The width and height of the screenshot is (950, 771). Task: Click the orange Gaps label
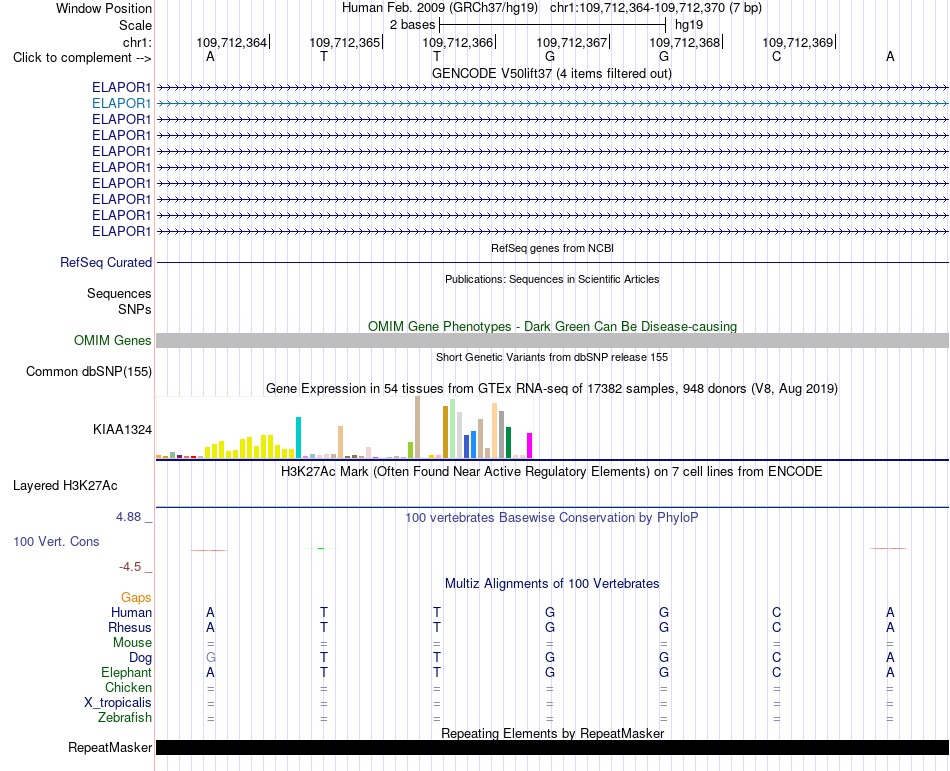tap(136, 598)
